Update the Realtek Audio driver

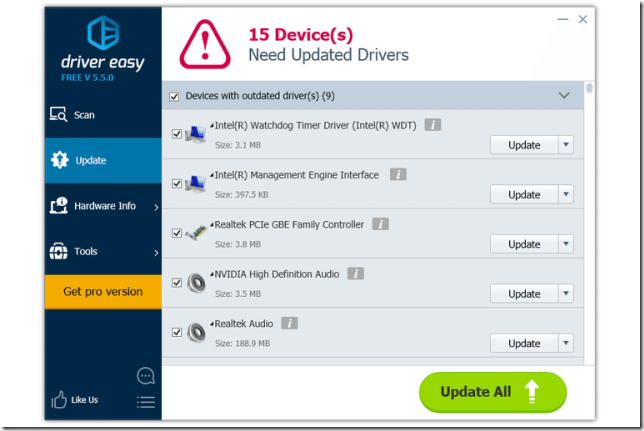(x=524, y=343)
